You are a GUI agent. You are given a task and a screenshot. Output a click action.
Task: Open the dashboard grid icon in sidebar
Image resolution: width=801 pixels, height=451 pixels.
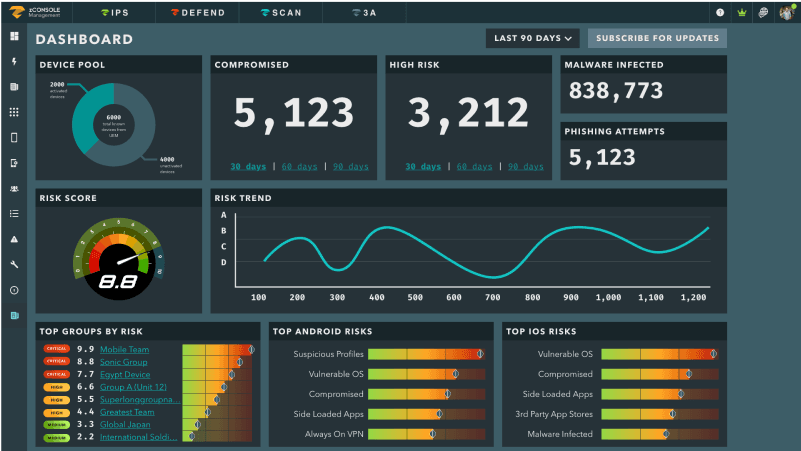point(14,36)
